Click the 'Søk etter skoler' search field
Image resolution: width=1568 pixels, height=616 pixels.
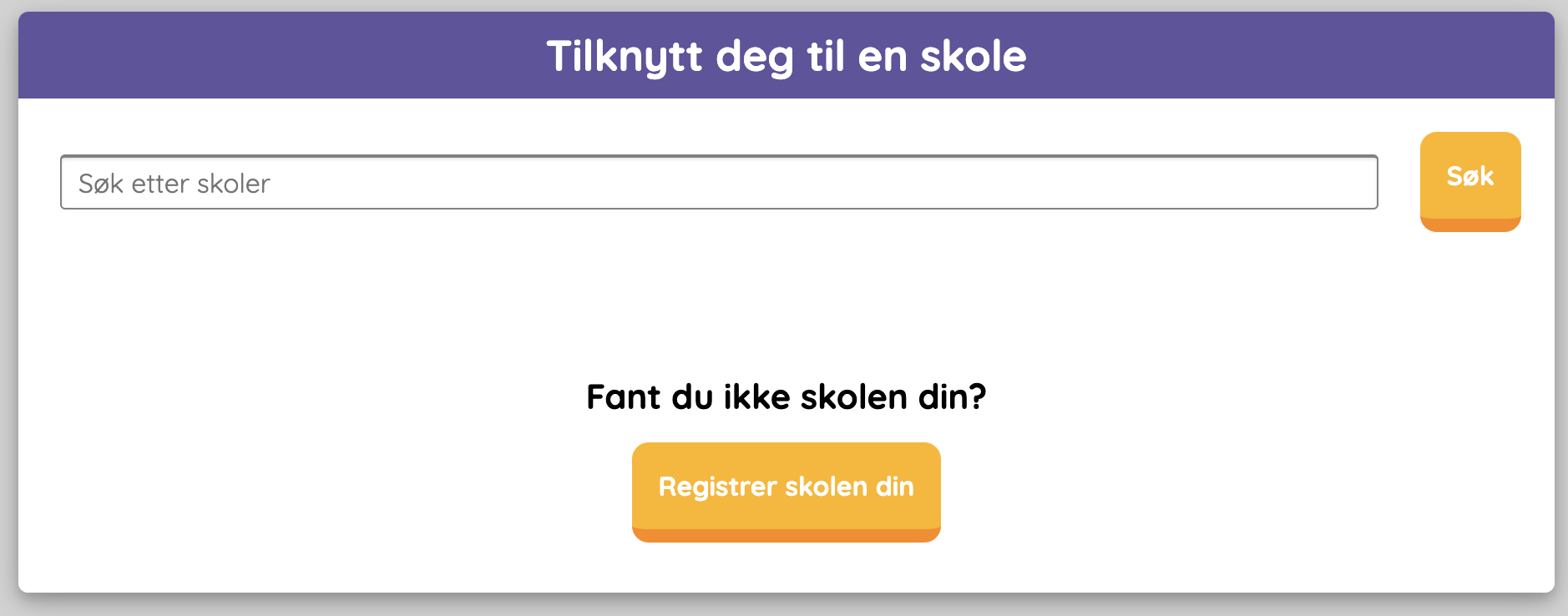coord(718,182)
